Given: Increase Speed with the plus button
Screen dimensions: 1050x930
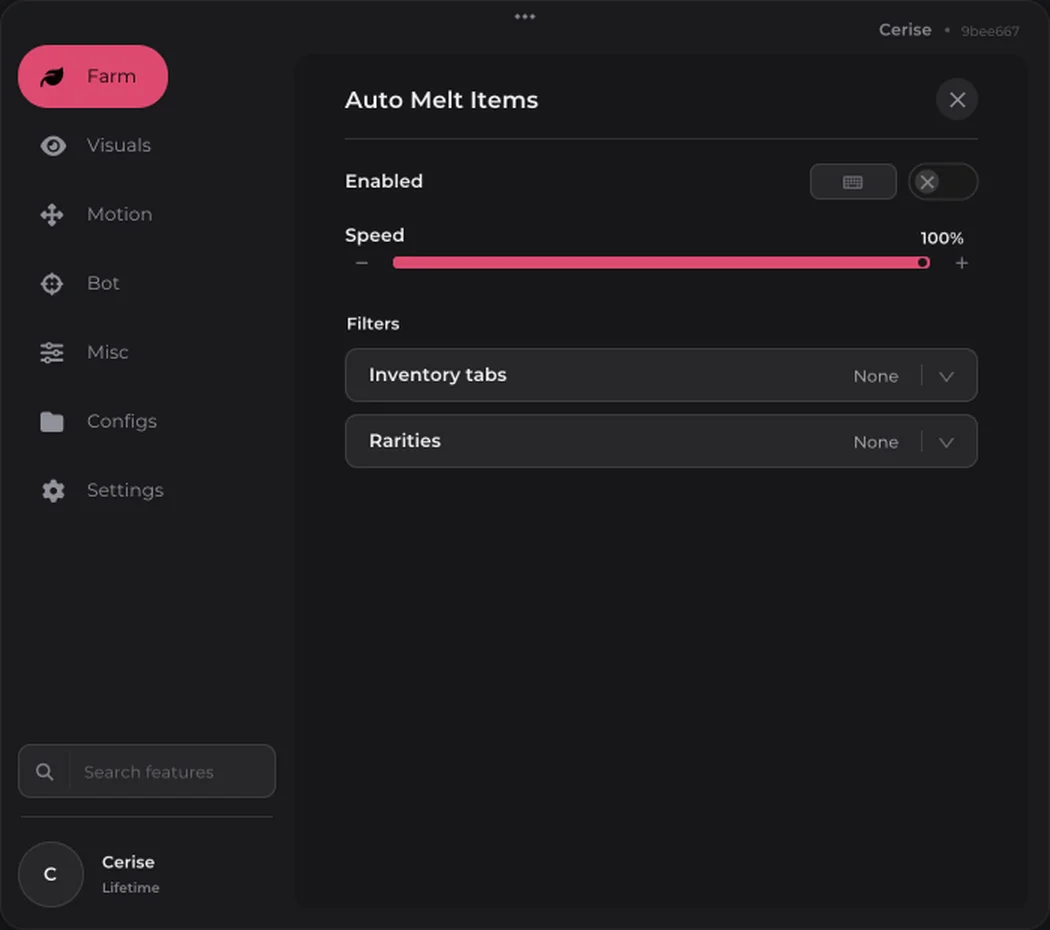Looking at the screenshot, I should (962, 263).
